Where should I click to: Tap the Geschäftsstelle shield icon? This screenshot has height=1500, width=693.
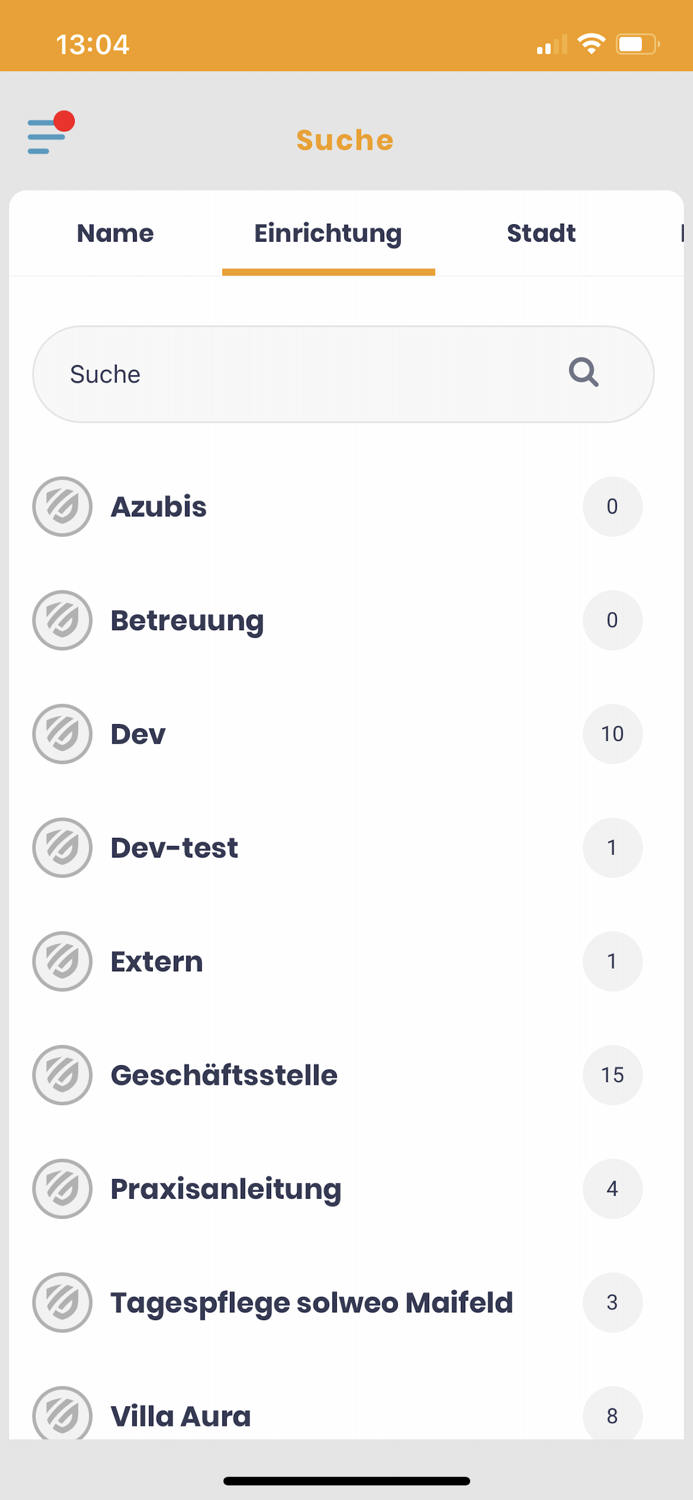62,1075
